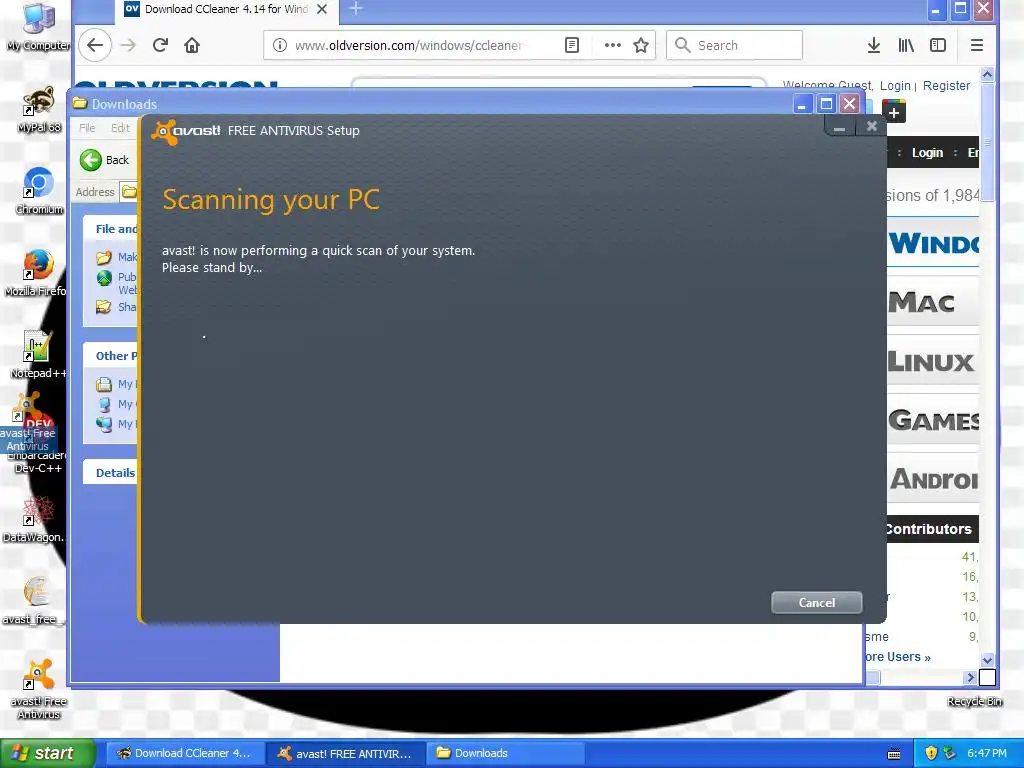Screen dimensions: 1024x768
Task: Open a new Firefox tab
Action: coord(356,8)
